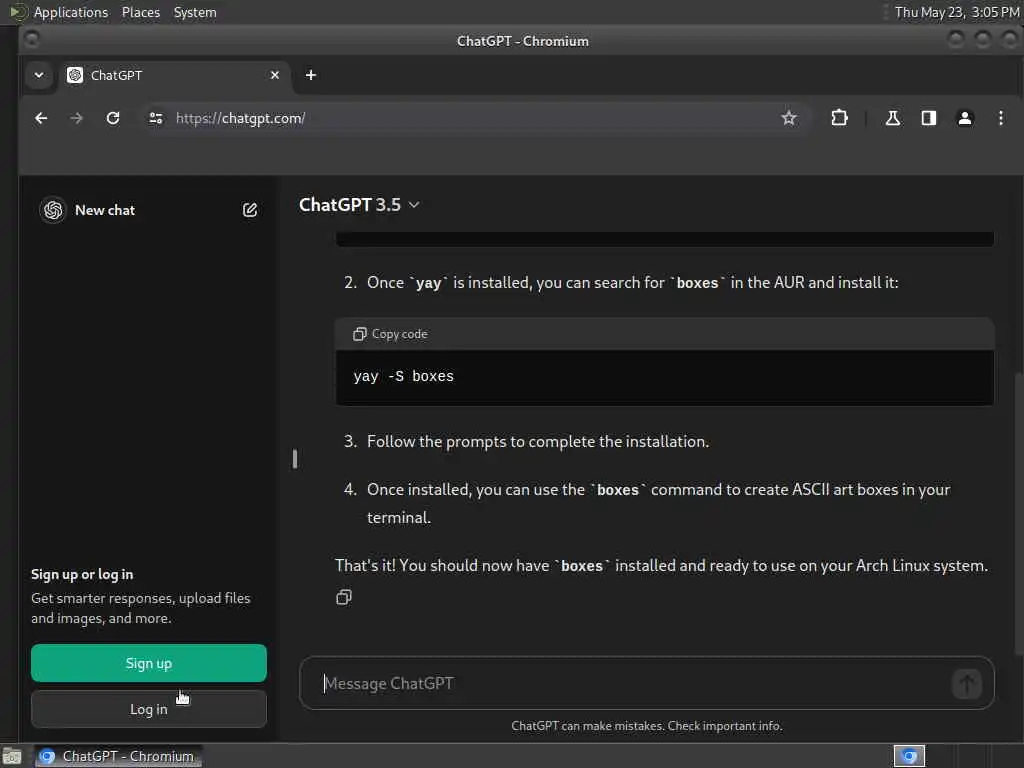Image resolution: width=1024 pixels, height=768 pixels.
Task: Click the address bar URL
Action: click(x=240, y=118)
